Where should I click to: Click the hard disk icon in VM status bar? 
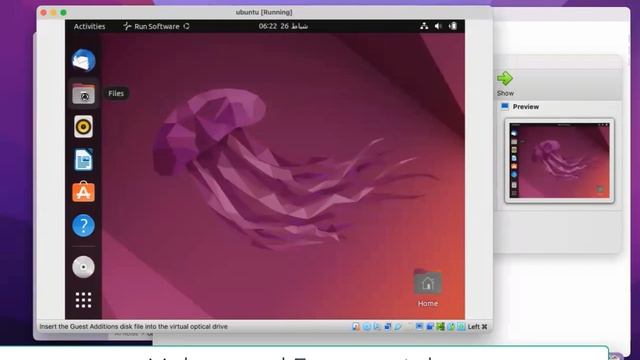(356, 327)
